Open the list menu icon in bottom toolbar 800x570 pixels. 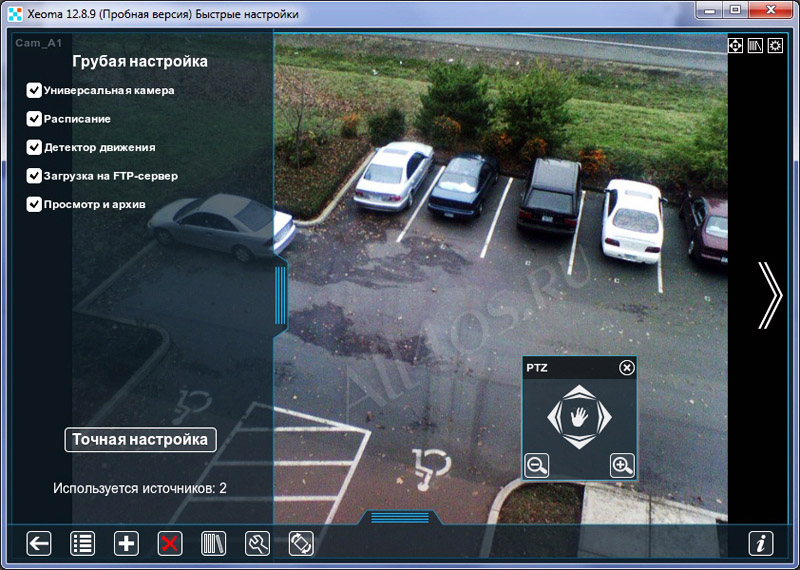coord(82,543)
